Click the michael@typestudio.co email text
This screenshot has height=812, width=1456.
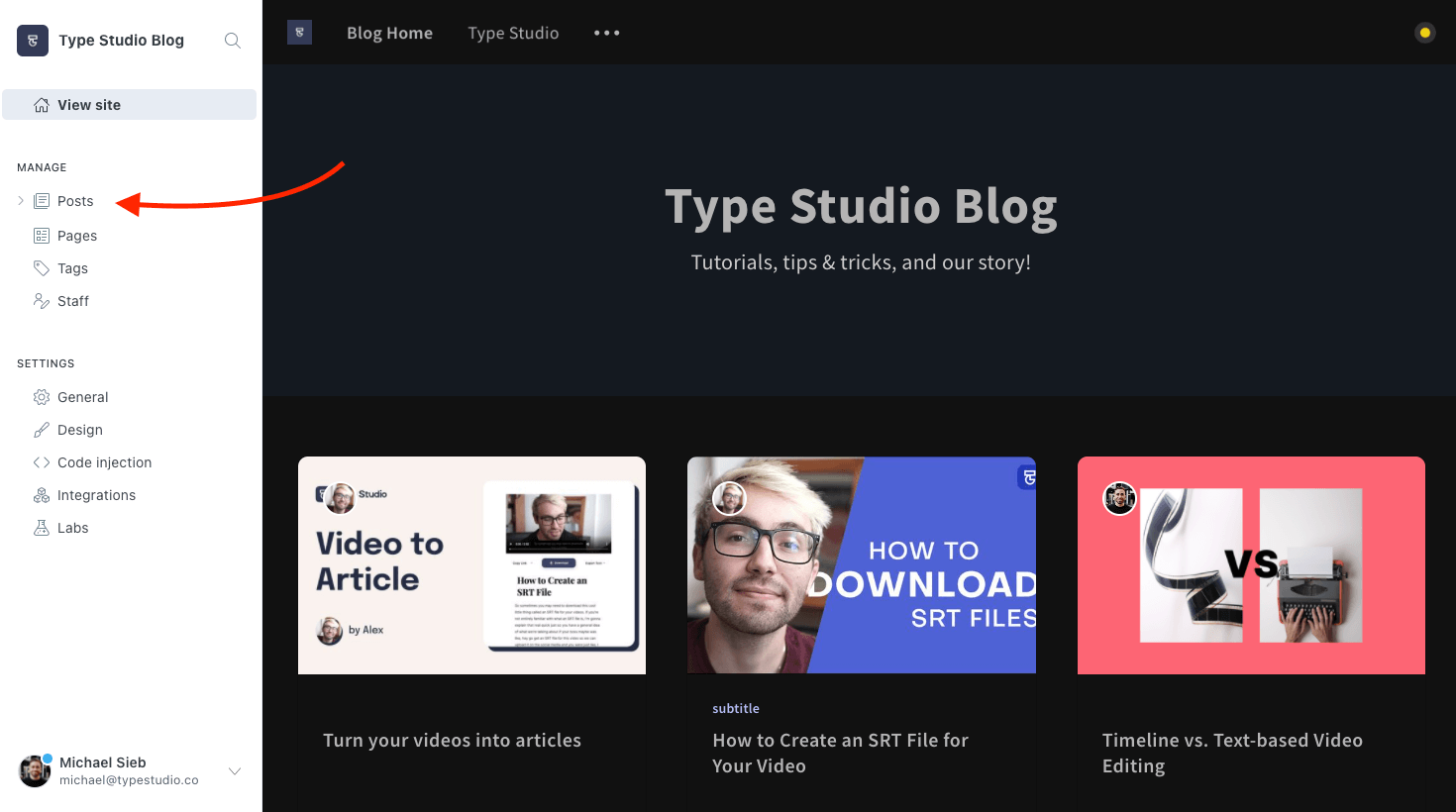pos(129,780)
